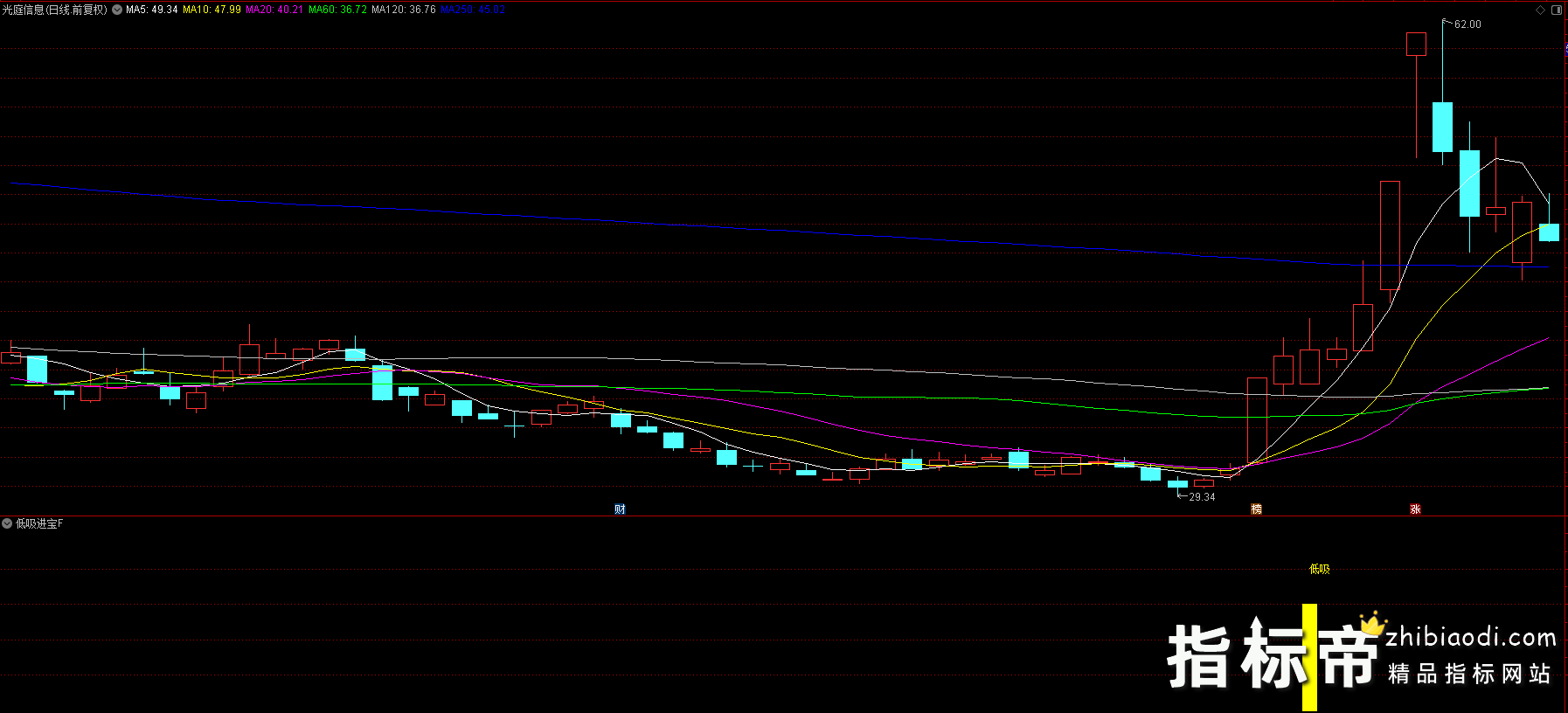1568x713 pixels.
Task: Click the 29.34 low price label
Action: click(x=1202, y=497)
